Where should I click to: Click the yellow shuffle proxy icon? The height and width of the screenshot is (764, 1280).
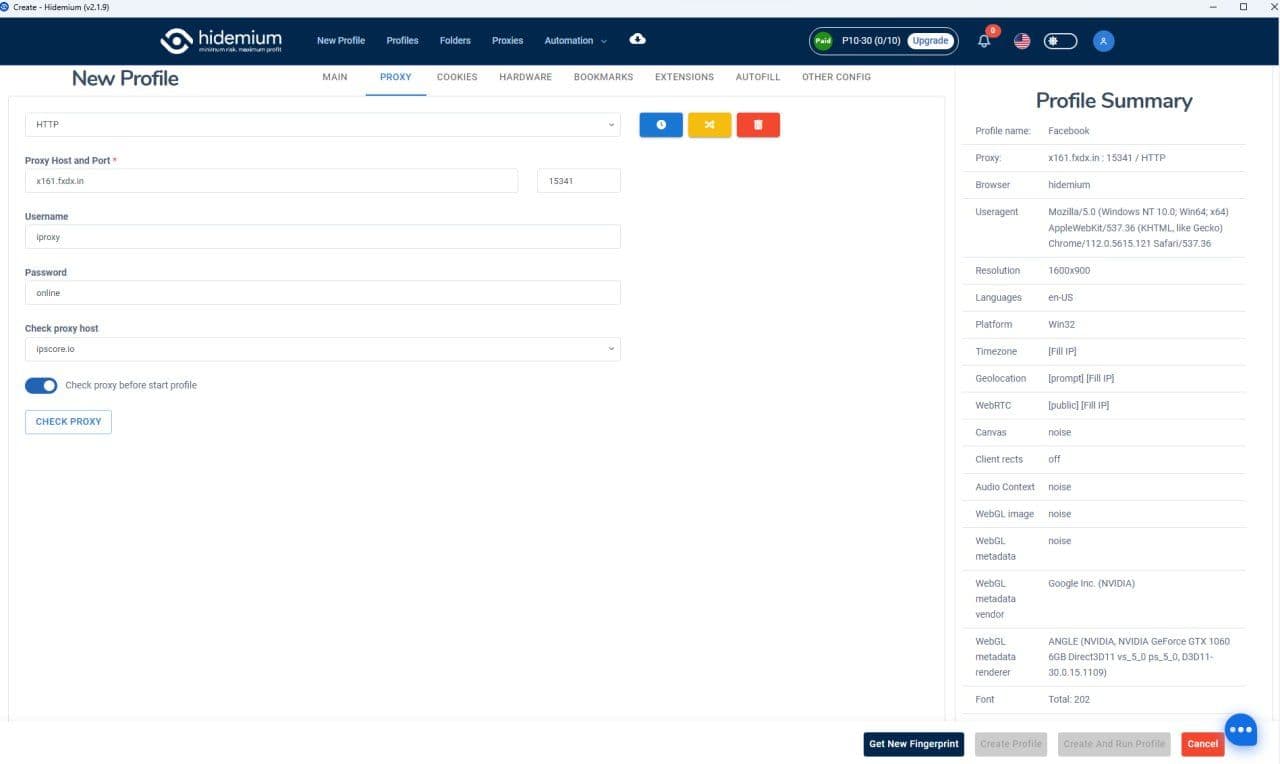(x=709, y=125)
